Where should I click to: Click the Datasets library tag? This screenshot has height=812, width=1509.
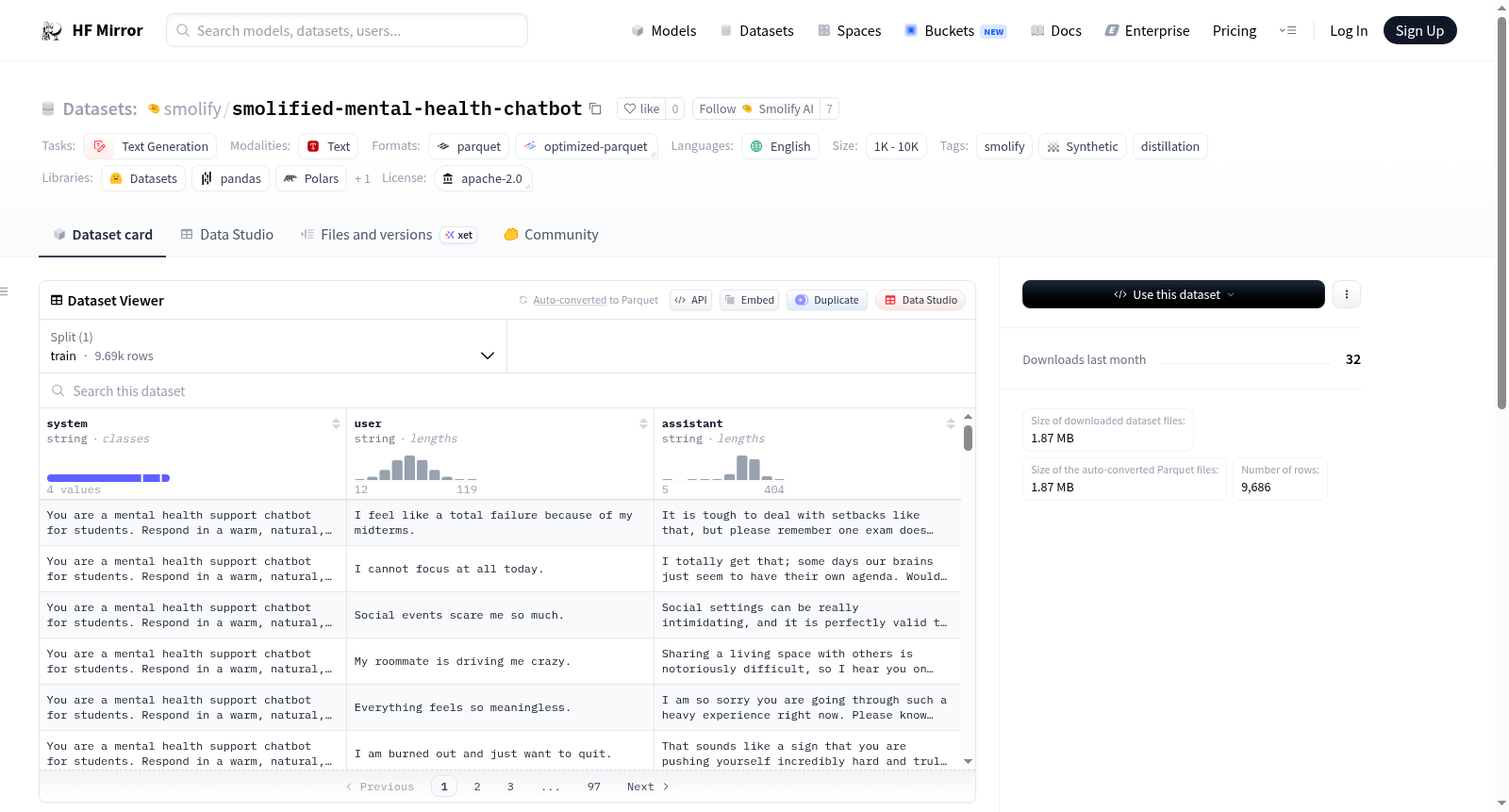point(143,178)
